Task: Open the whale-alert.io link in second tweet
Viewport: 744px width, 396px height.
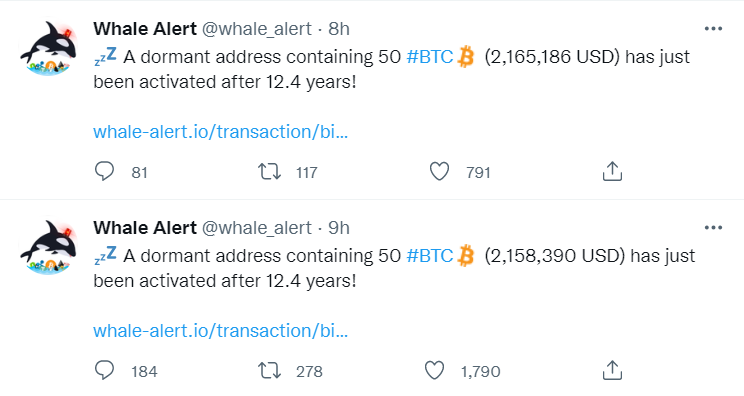Action: 221,331
